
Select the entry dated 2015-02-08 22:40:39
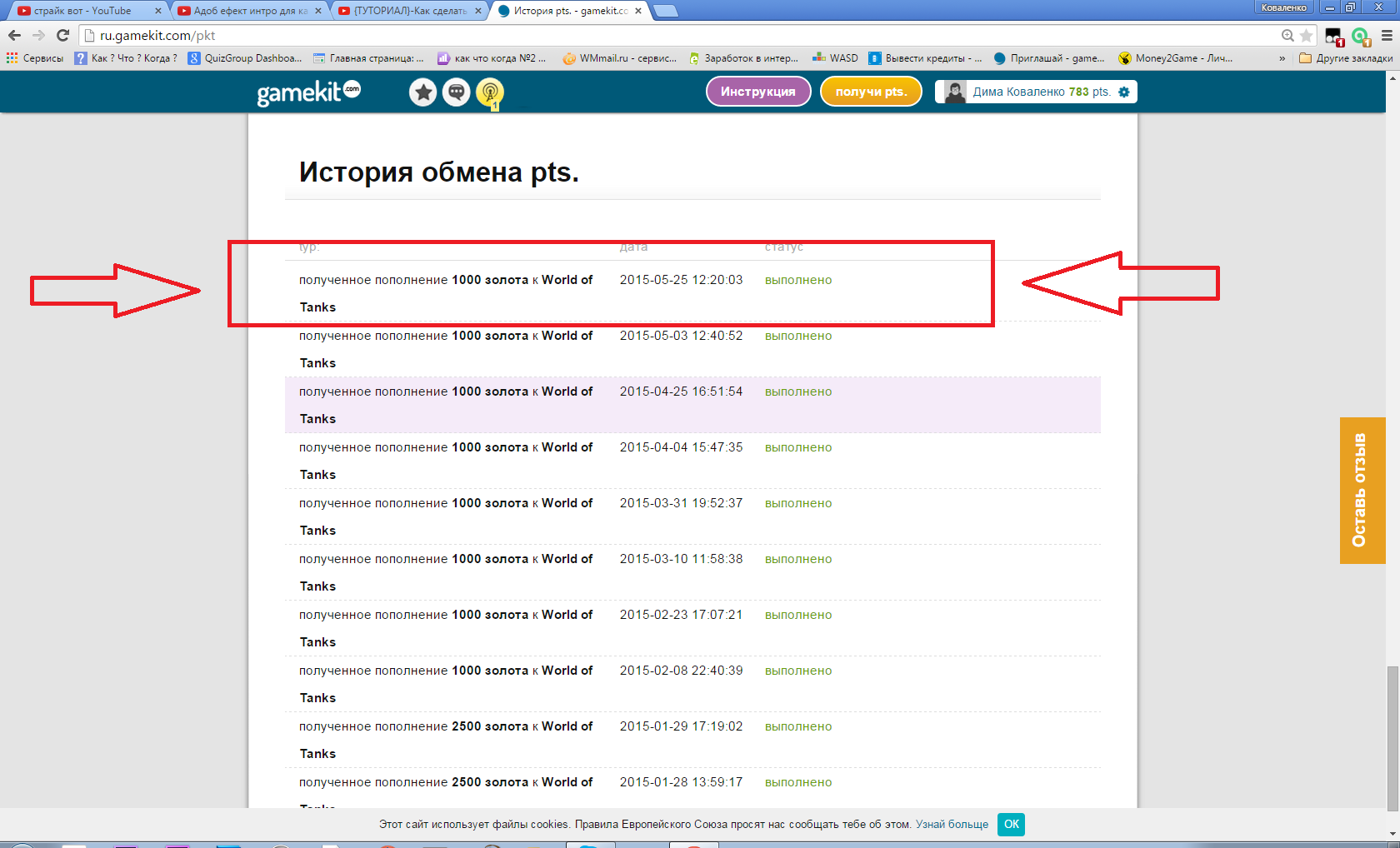[692, 684]
